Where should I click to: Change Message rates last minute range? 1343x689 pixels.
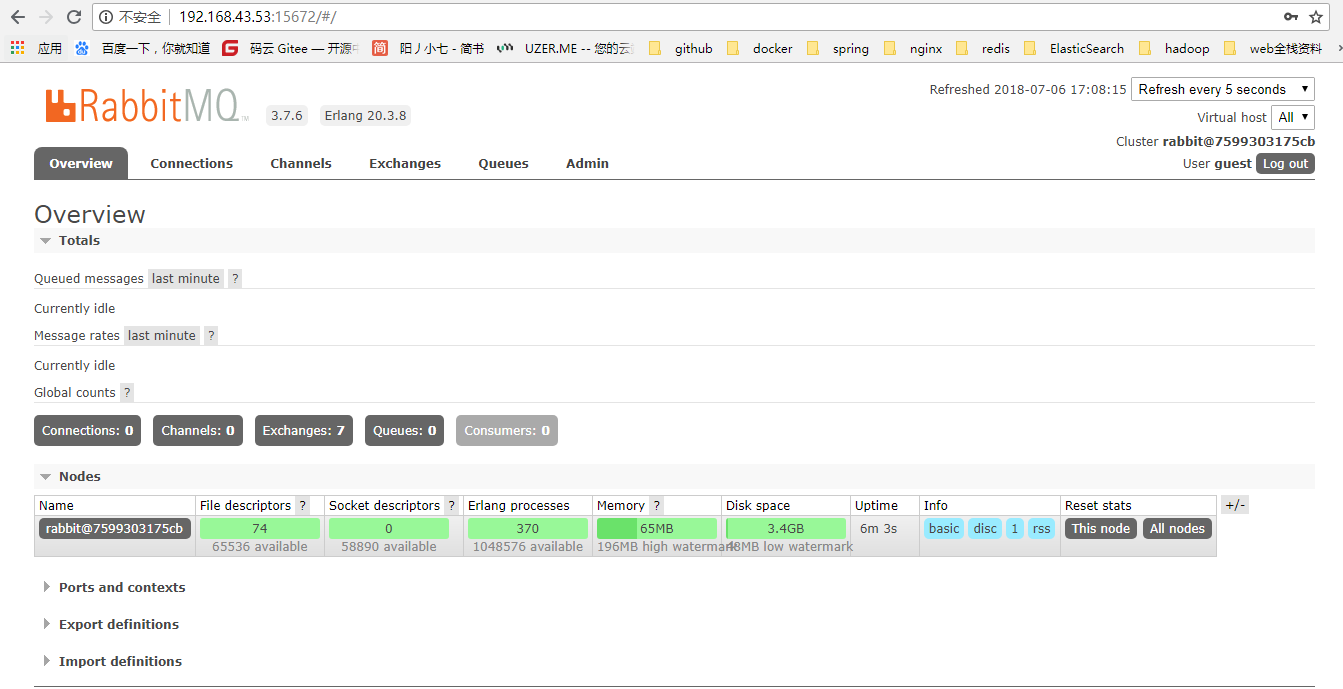(162, 336)
